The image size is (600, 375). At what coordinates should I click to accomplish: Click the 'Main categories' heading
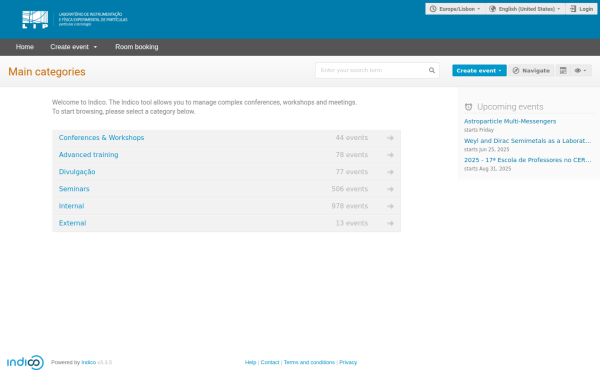tap(47, 72)
